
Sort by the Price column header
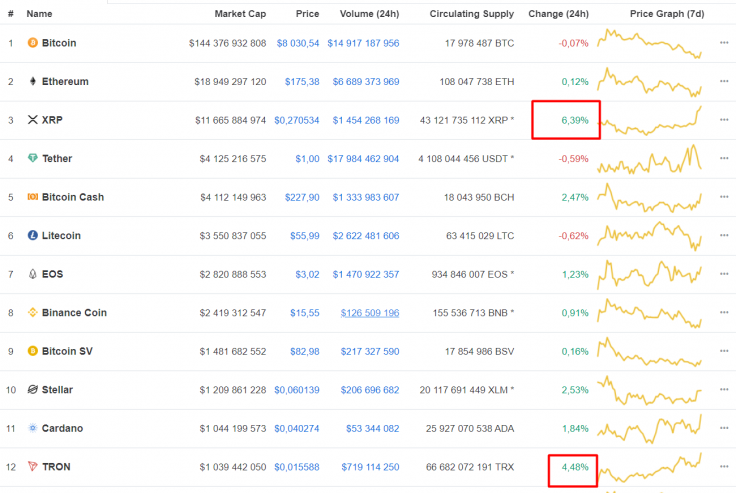(x=307, y=14)
